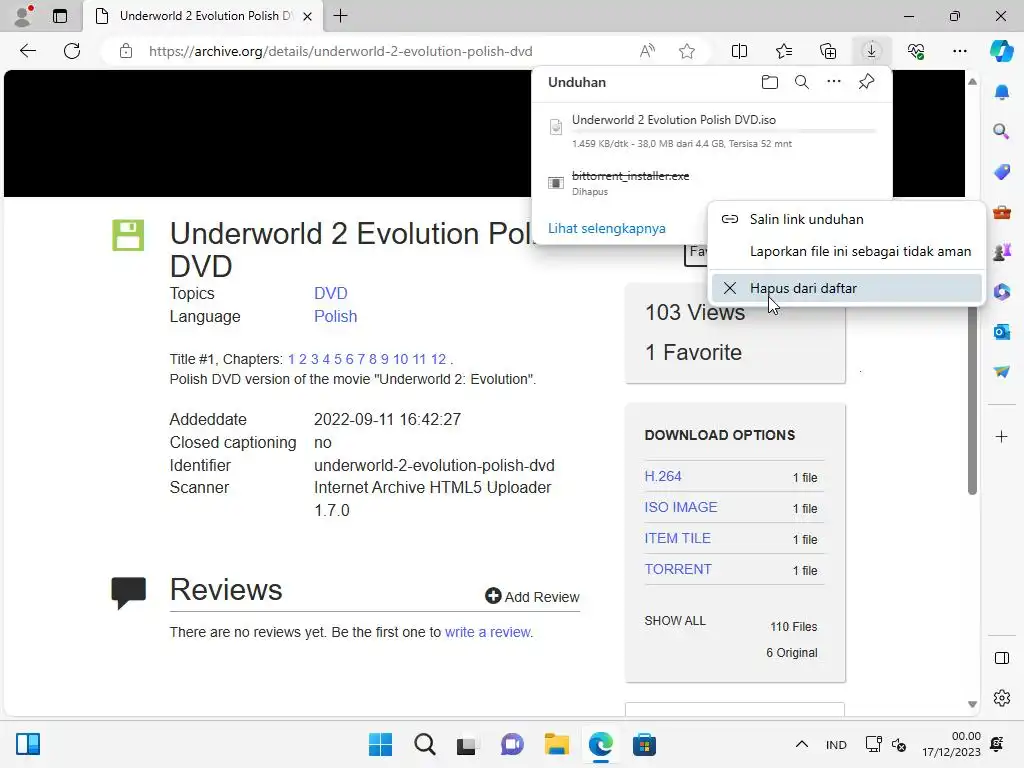Click the ISO IMAGE download option
The height and width of the screenshot is (768, 1024).
(x=680, y=507)
